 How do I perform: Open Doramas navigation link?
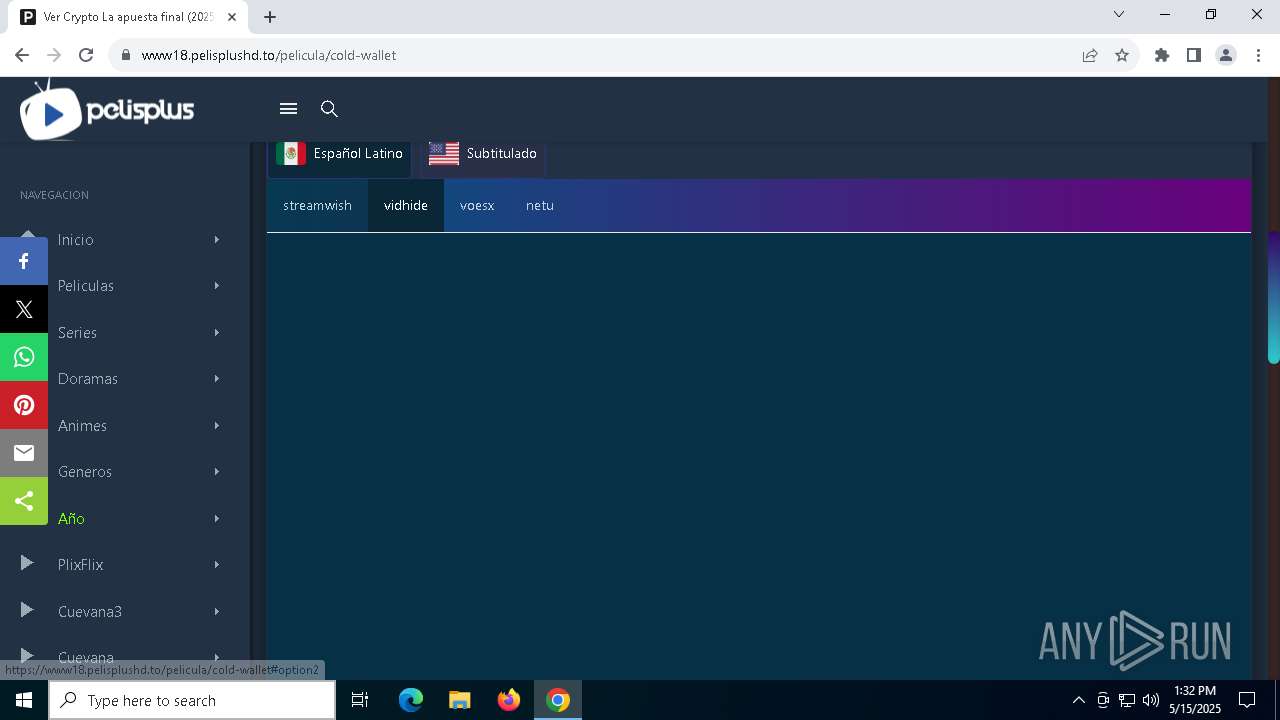tap(88, 379)
